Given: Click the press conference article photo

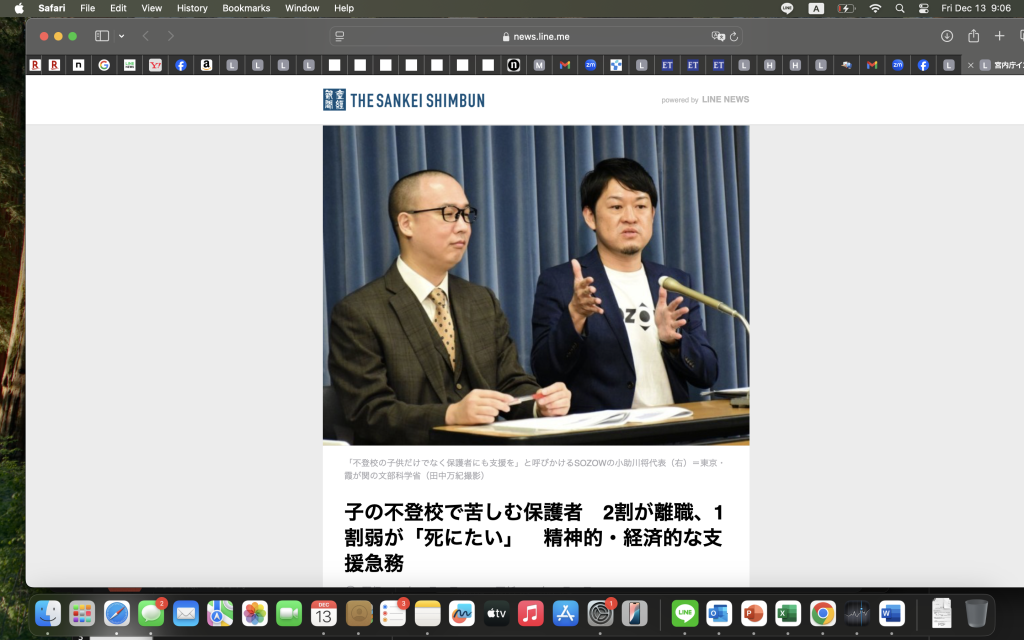Looking at the screenshot, I should (x=535, y=285).
